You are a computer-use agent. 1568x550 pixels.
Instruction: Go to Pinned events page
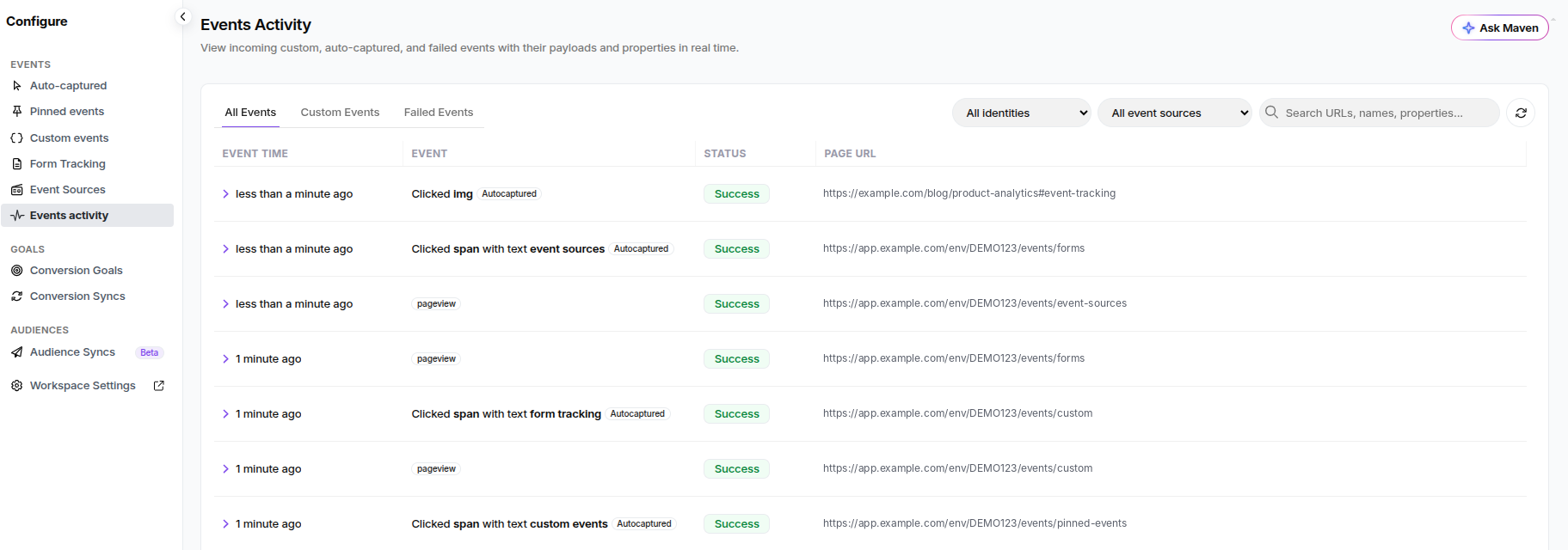coord(87,112)
